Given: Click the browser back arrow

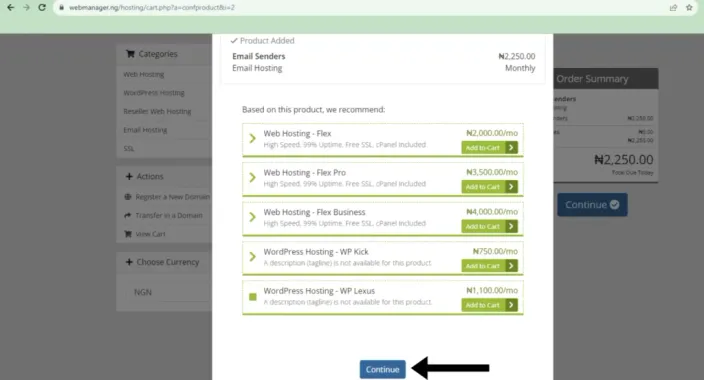Looking at the screenshot, I should (x=10, y=7).
